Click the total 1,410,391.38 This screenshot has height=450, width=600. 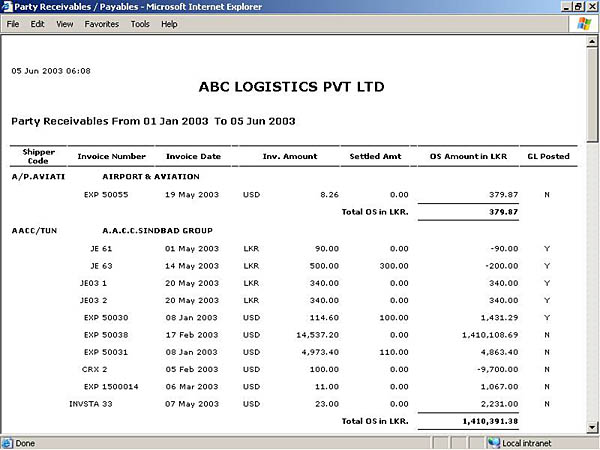click(x=490, y=421)
